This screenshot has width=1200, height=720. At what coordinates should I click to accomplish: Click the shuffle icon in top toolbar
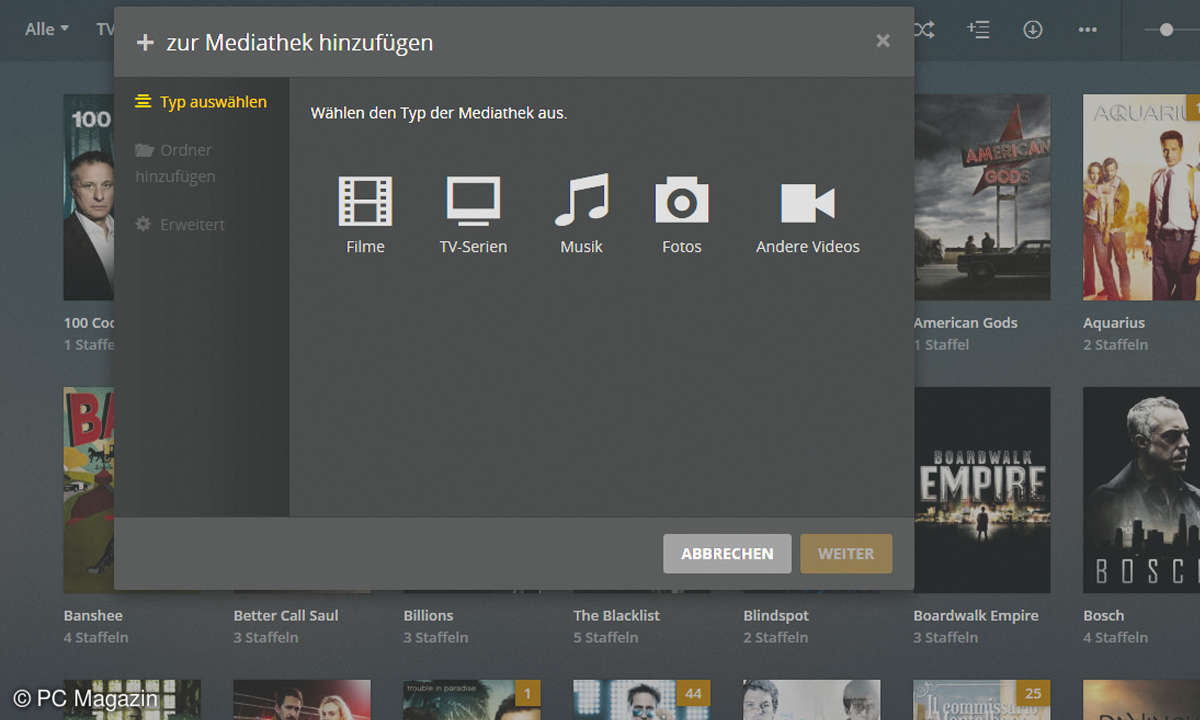[x=923, y=30]
